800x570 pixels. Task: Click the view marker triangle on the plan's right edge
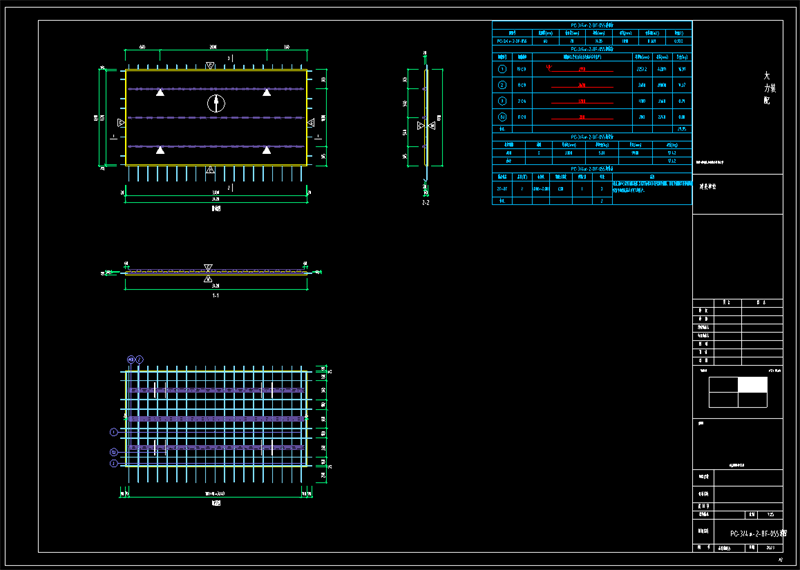click(x=311, y=122)
